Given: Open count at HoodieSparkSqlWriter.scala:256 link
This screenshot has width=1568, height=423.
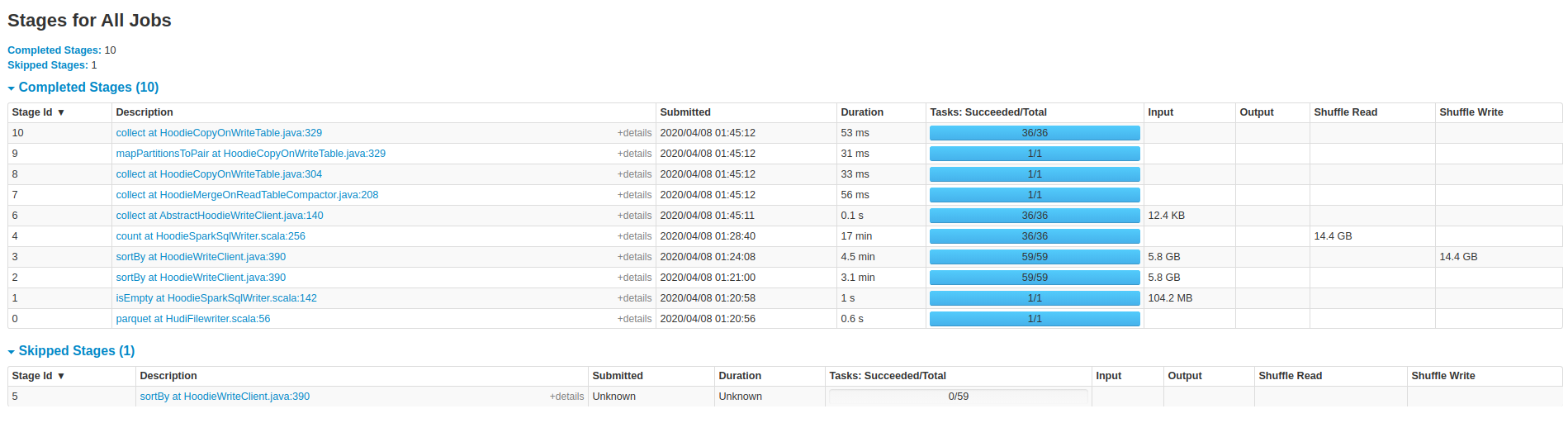Looking at the screenshot, I should tap(211, 236).
